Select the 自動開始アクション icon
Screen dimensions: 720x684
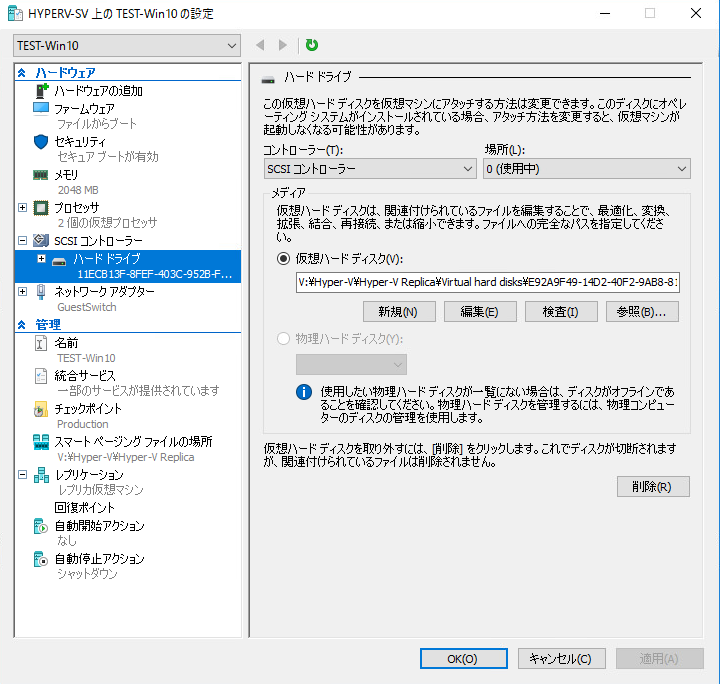pyautogui.click(x=41, y=526)
